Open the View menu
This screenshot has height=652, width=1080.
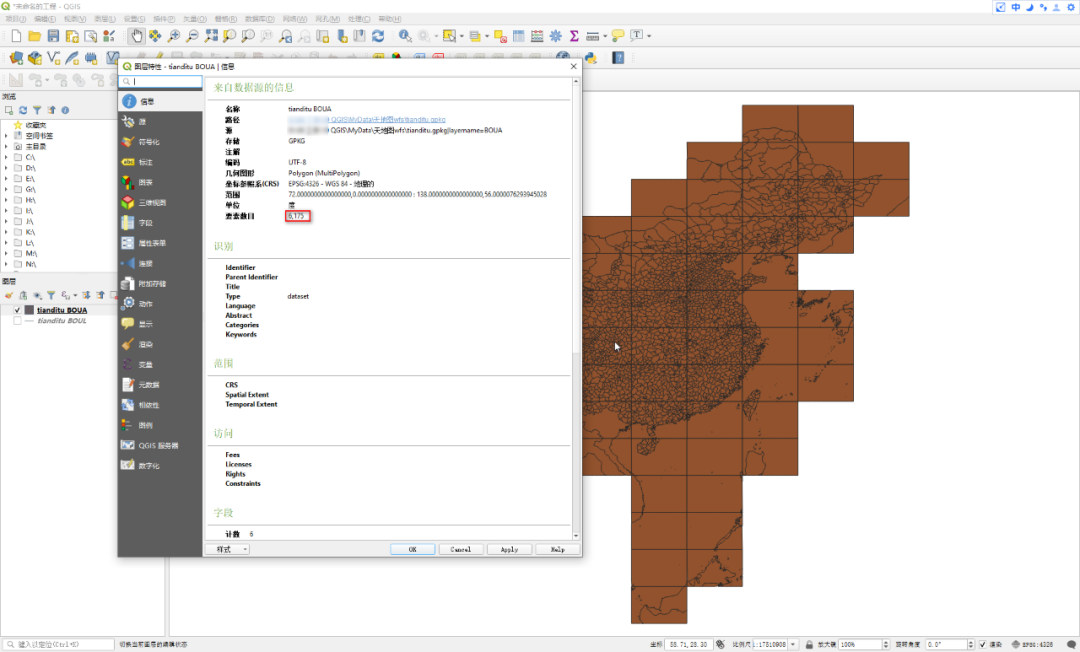74,19
